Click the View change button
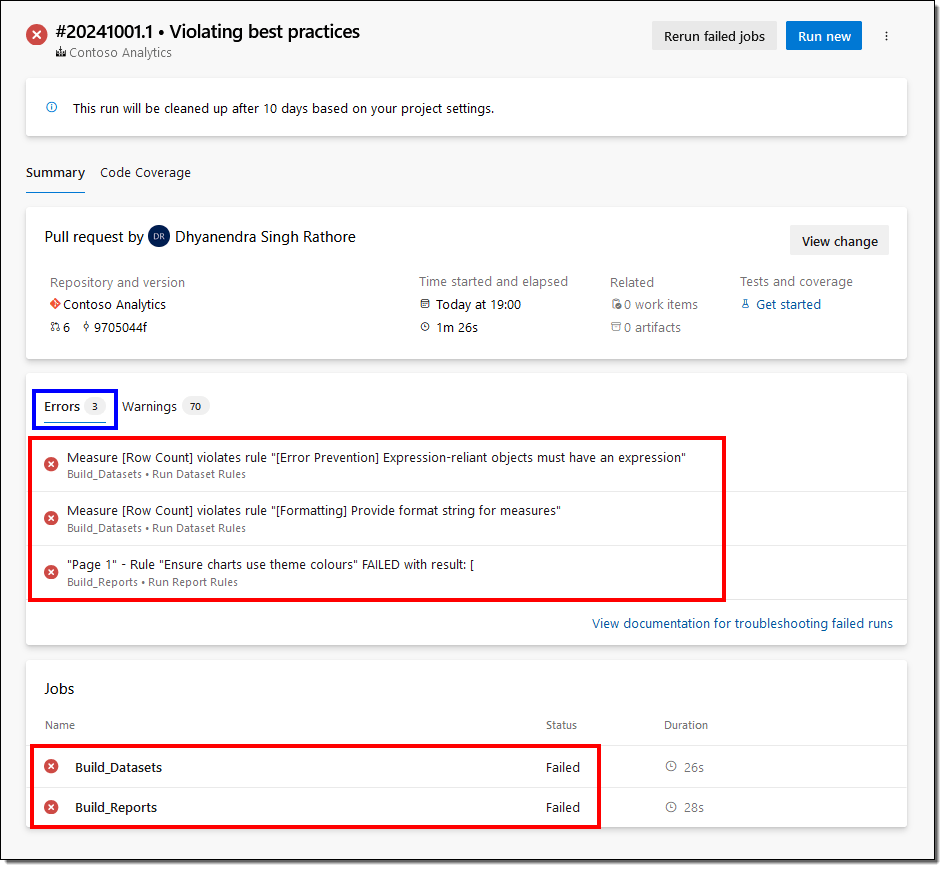Image resolution: width=945 pixels, height=870 pixels. pyautogui.click(x=839, y=241)
